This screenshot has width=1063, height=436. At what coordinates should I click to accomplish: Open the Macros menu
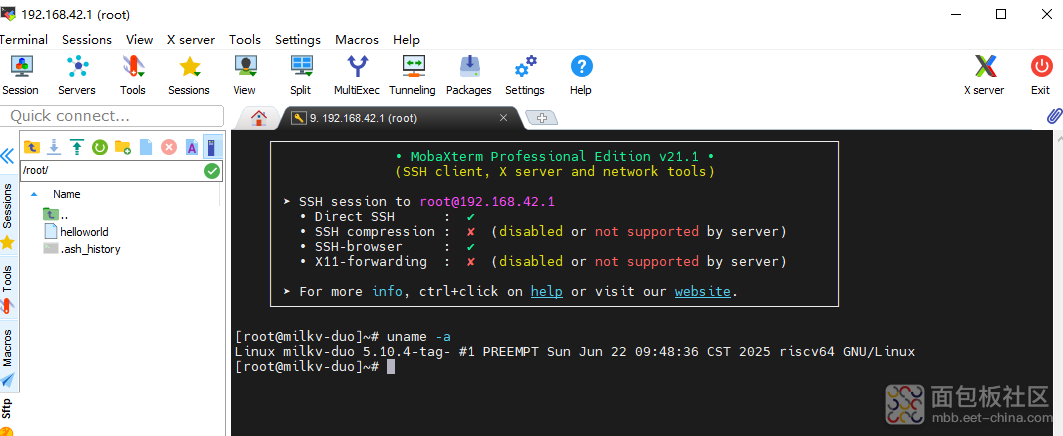point(357,39)
